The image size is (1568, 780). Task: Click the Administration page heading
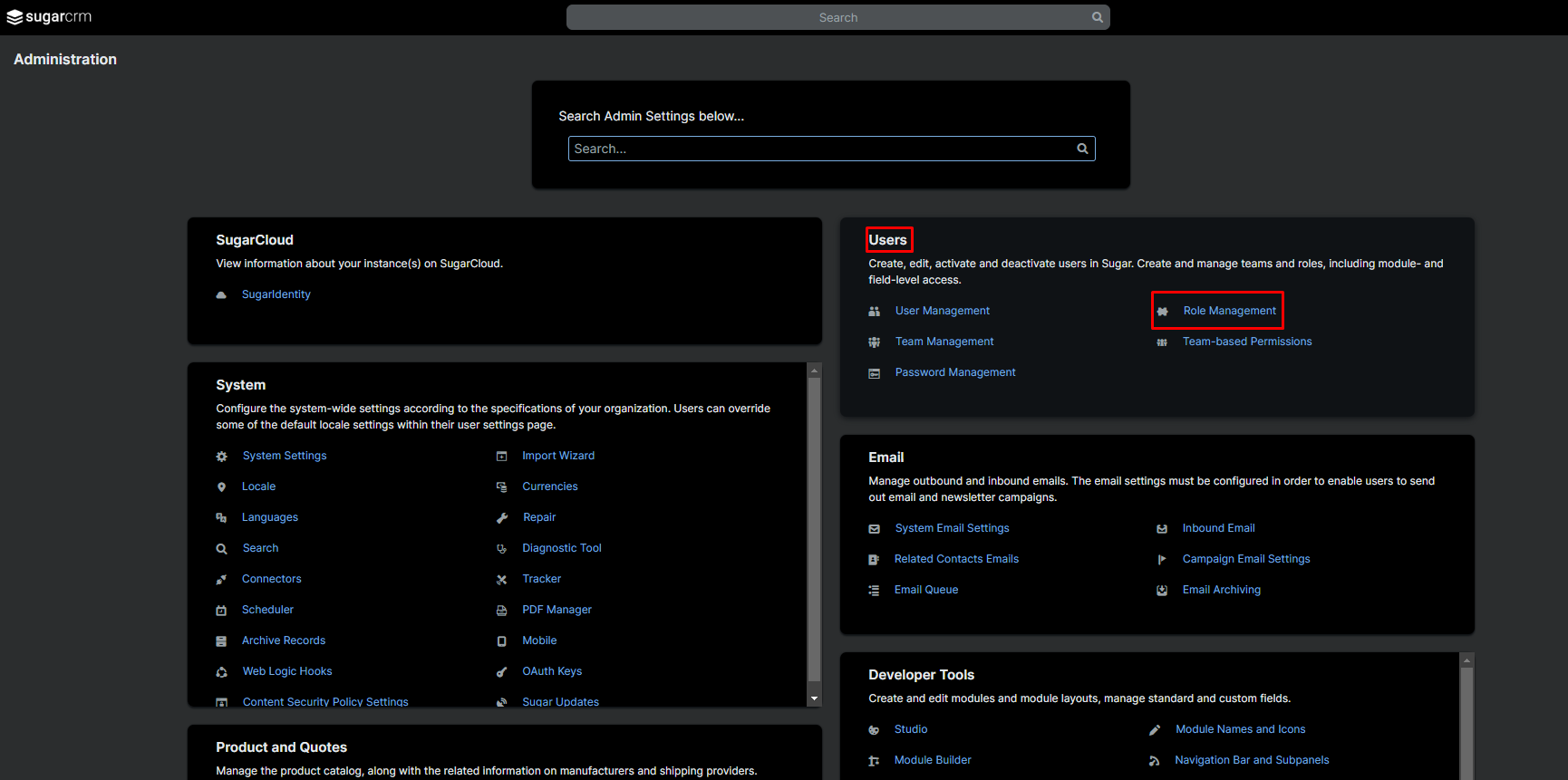tap(65, 59)
